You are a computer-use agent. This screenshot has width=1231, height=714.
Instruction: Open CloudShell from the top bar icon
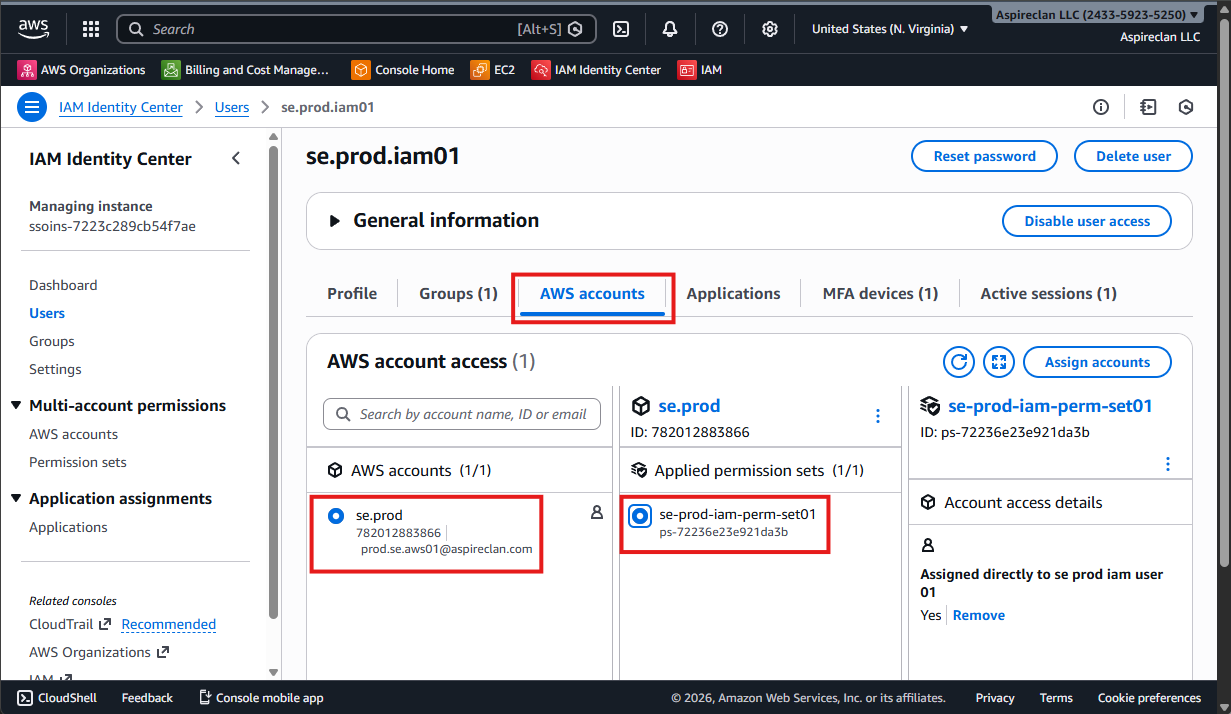621,29
